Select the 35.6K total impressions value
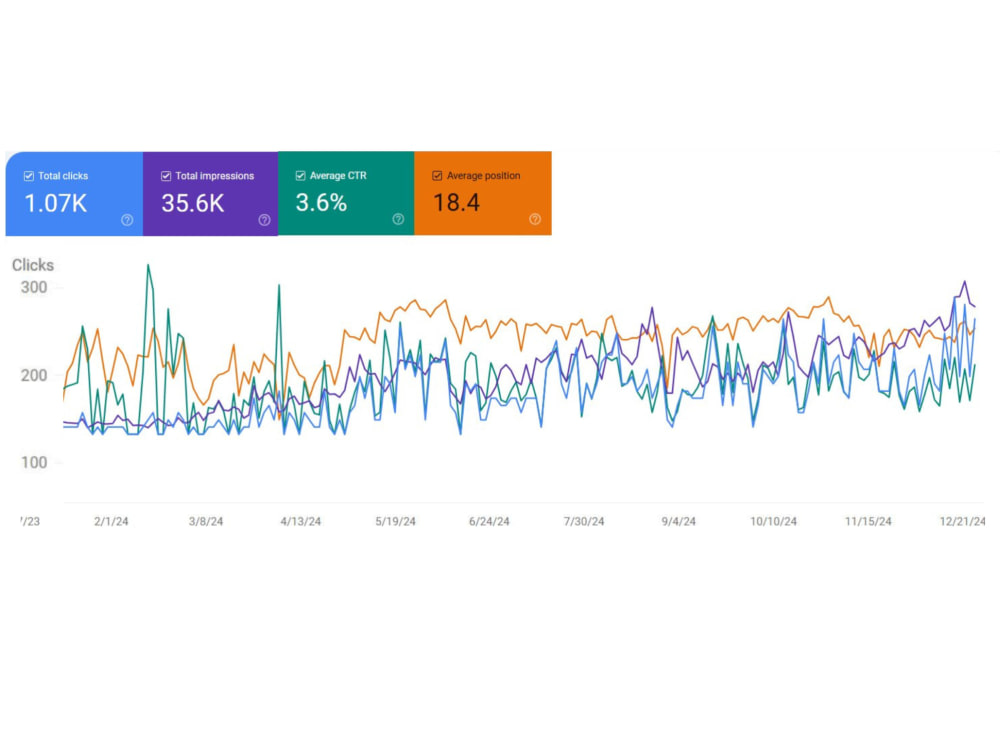 (x=193, y=203)
